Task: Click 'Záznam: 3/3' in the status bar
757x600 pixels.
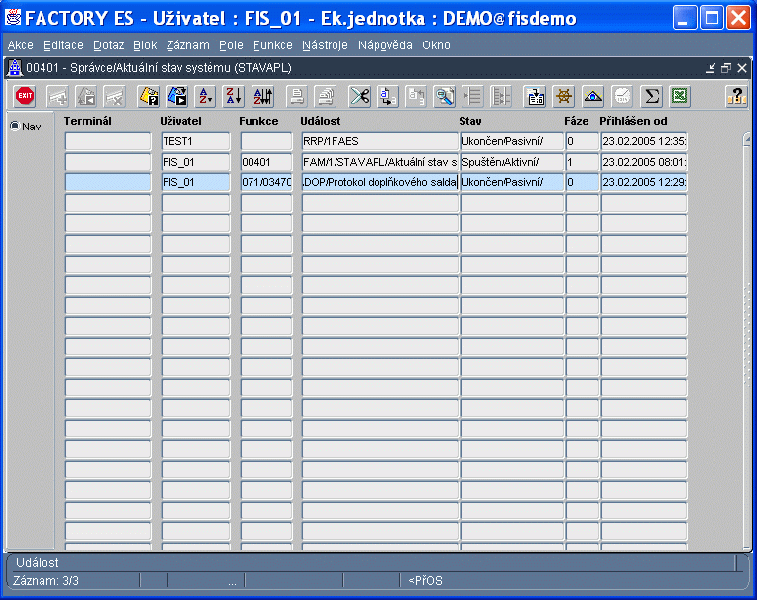Action: click(x=46, y=581)
